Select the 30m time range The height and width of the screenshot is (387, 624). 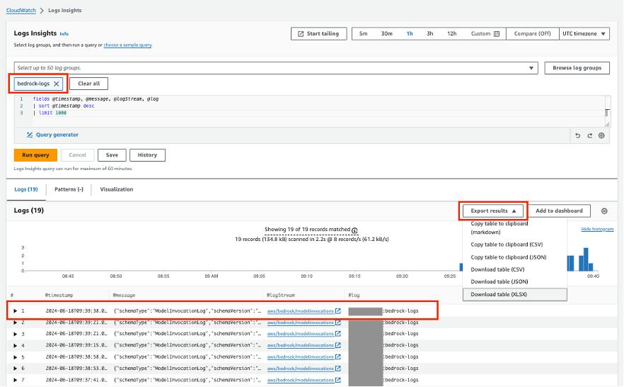coord(387,34)
